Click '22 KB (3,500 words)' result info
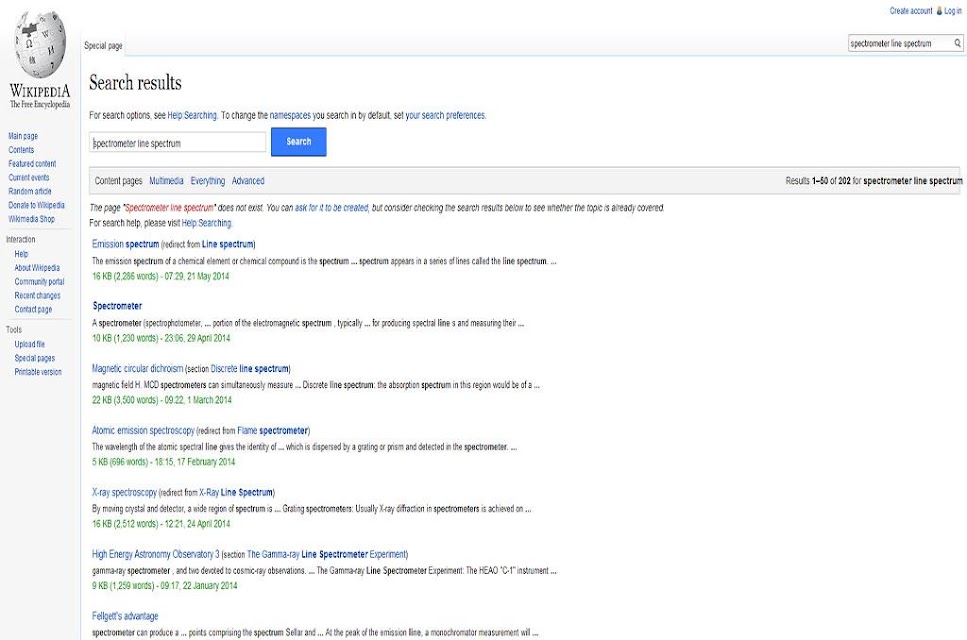Image resolution: width=967 pixels, height=640 pixels. [x=126, y=400]
